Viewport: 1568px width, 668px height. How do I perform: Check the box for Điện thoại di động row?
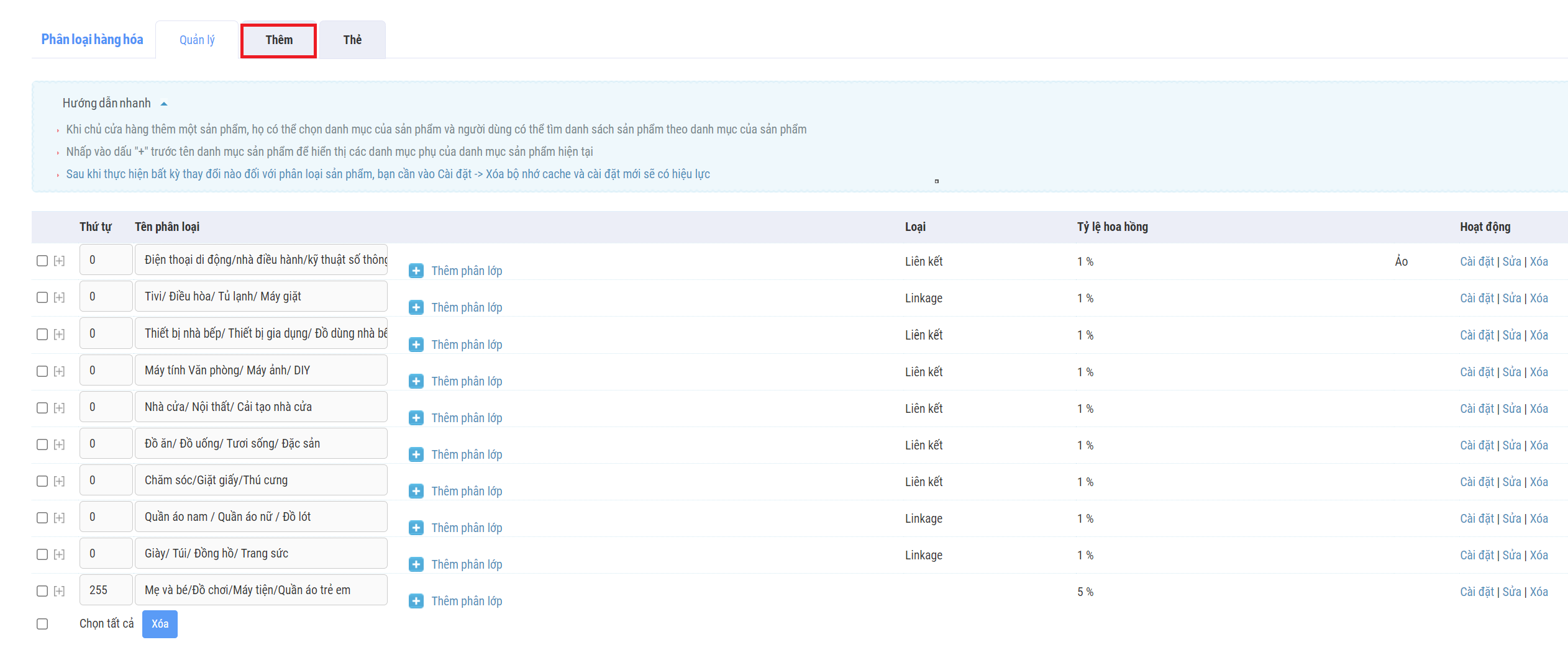[x=42, y=261]
